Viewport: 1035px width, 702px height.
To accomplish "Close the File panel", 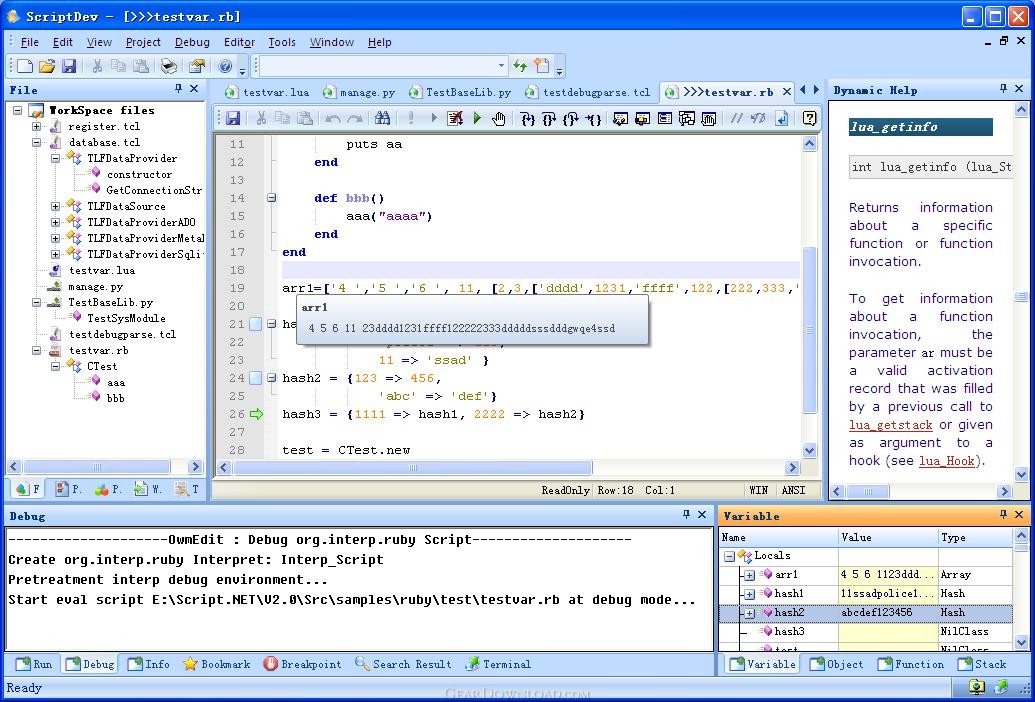I will (x=194, y=88).
